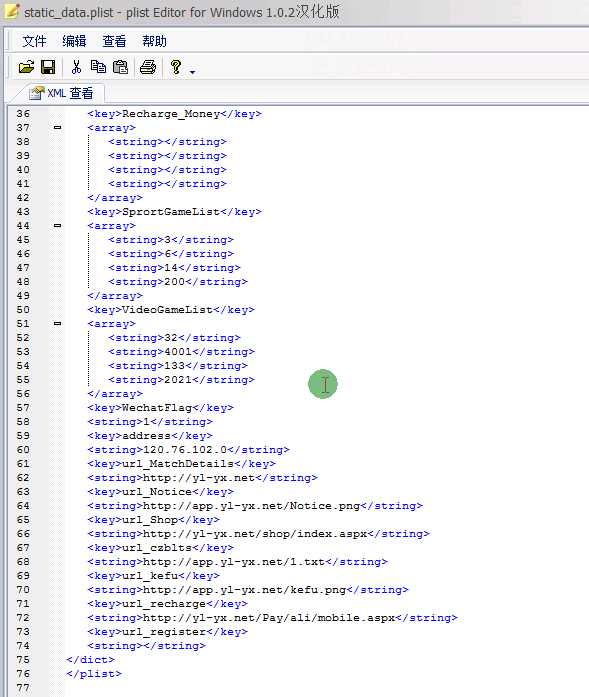
Task: Click the Help question mark icon
Action: point(176,67)
